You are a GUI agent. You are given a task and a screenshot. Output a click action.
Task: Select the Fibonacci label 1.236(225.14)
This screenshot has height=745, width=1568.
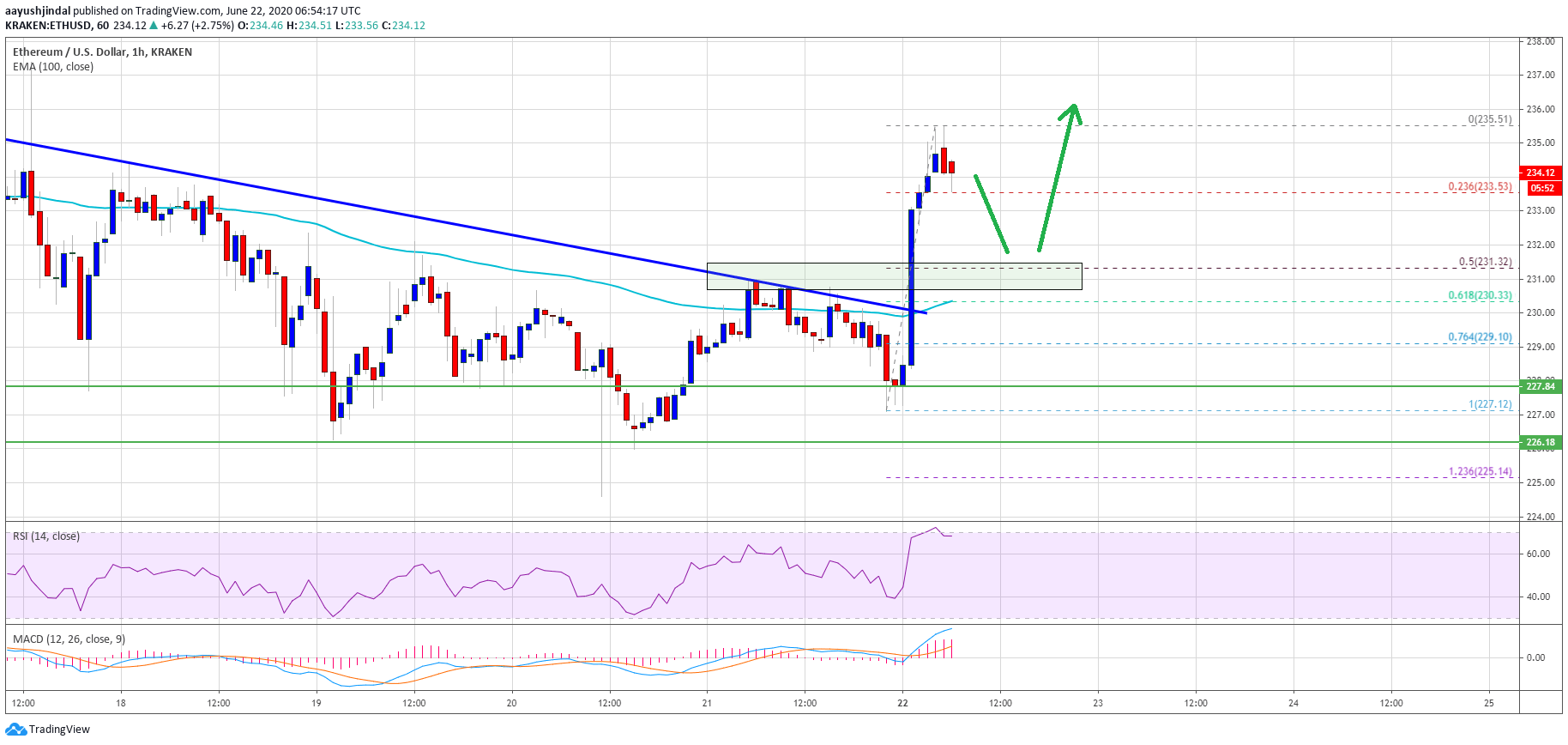tap(1481, 471)
